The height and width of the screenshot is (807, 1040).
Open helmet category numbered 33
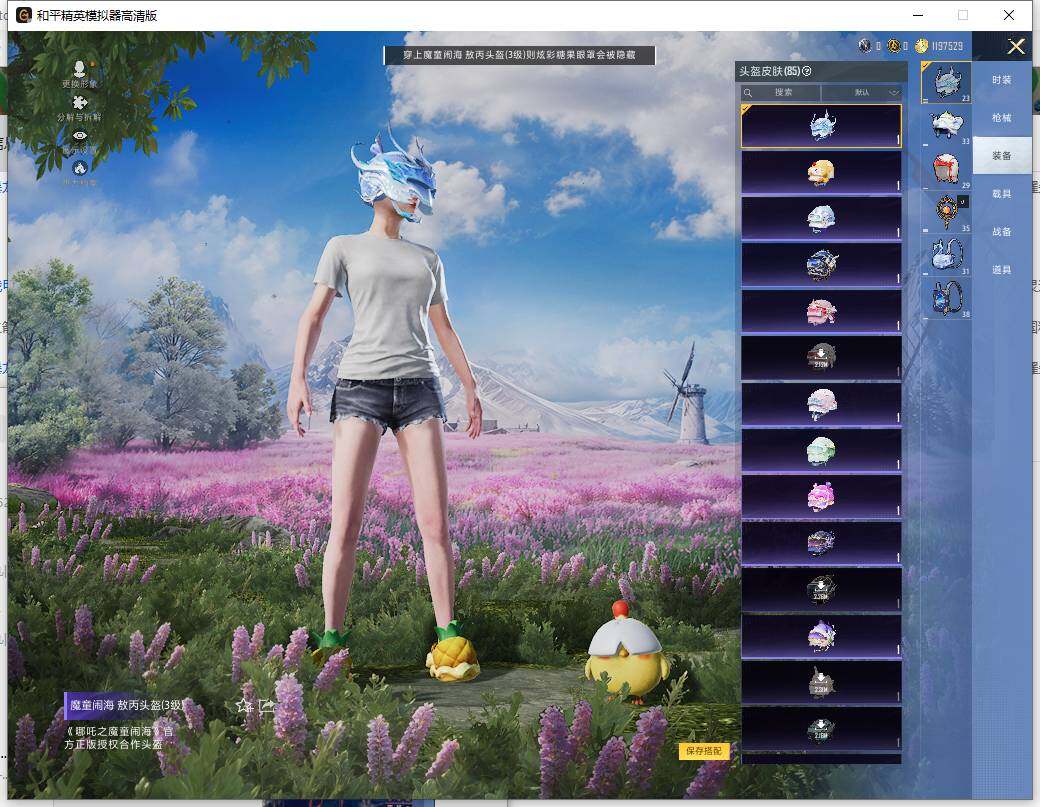click(x=946, y=126)
